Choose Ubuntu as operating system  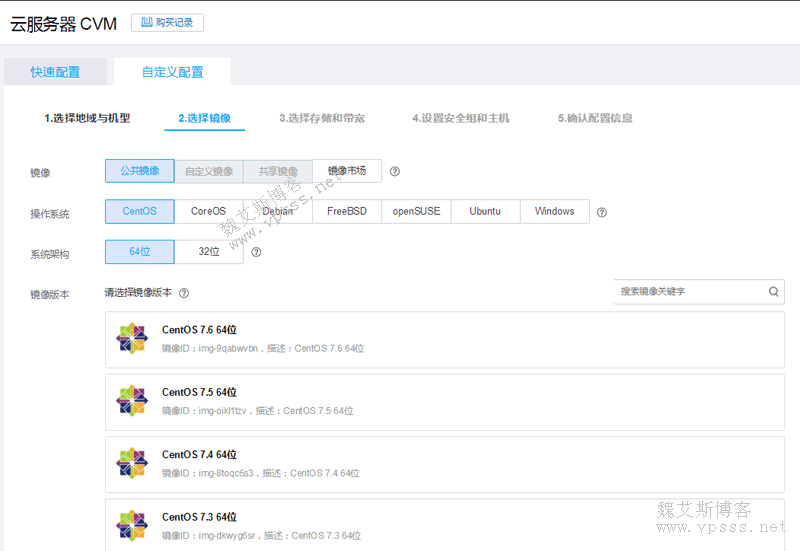(485, 211)
